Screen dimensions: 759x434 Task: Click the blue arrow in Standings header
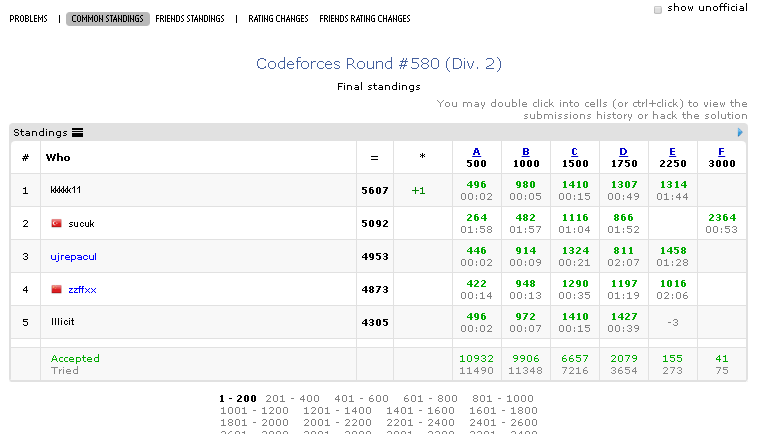740,133
